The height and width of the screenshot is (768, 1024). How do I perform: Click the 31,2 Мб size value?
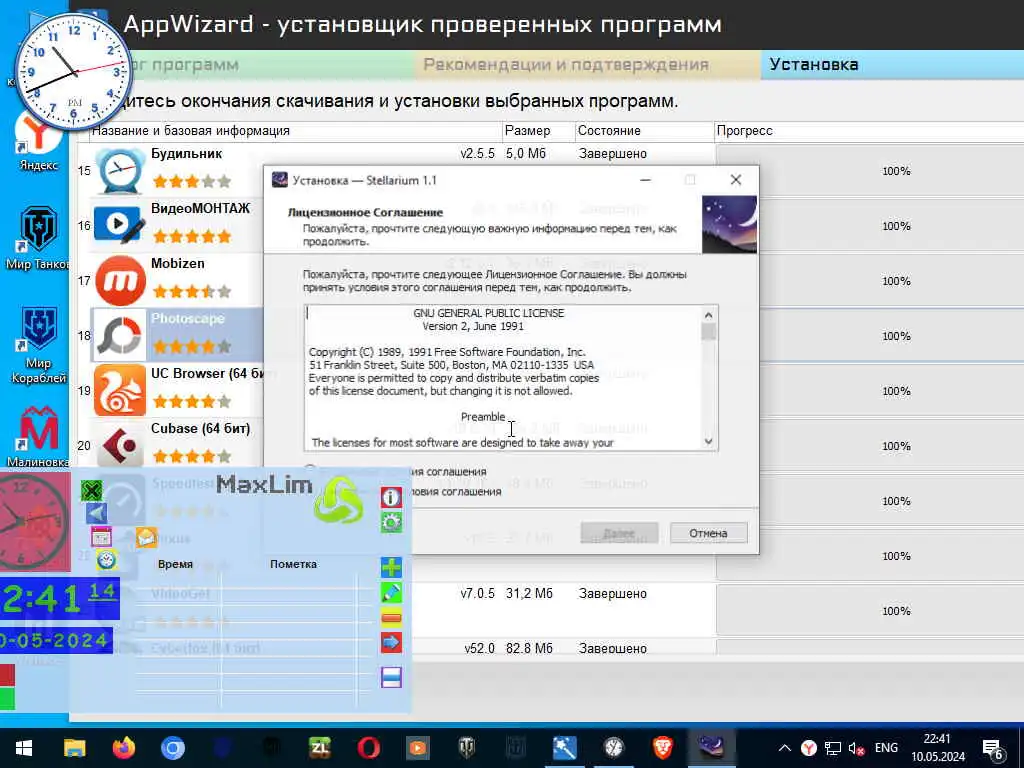coord(529,594)
